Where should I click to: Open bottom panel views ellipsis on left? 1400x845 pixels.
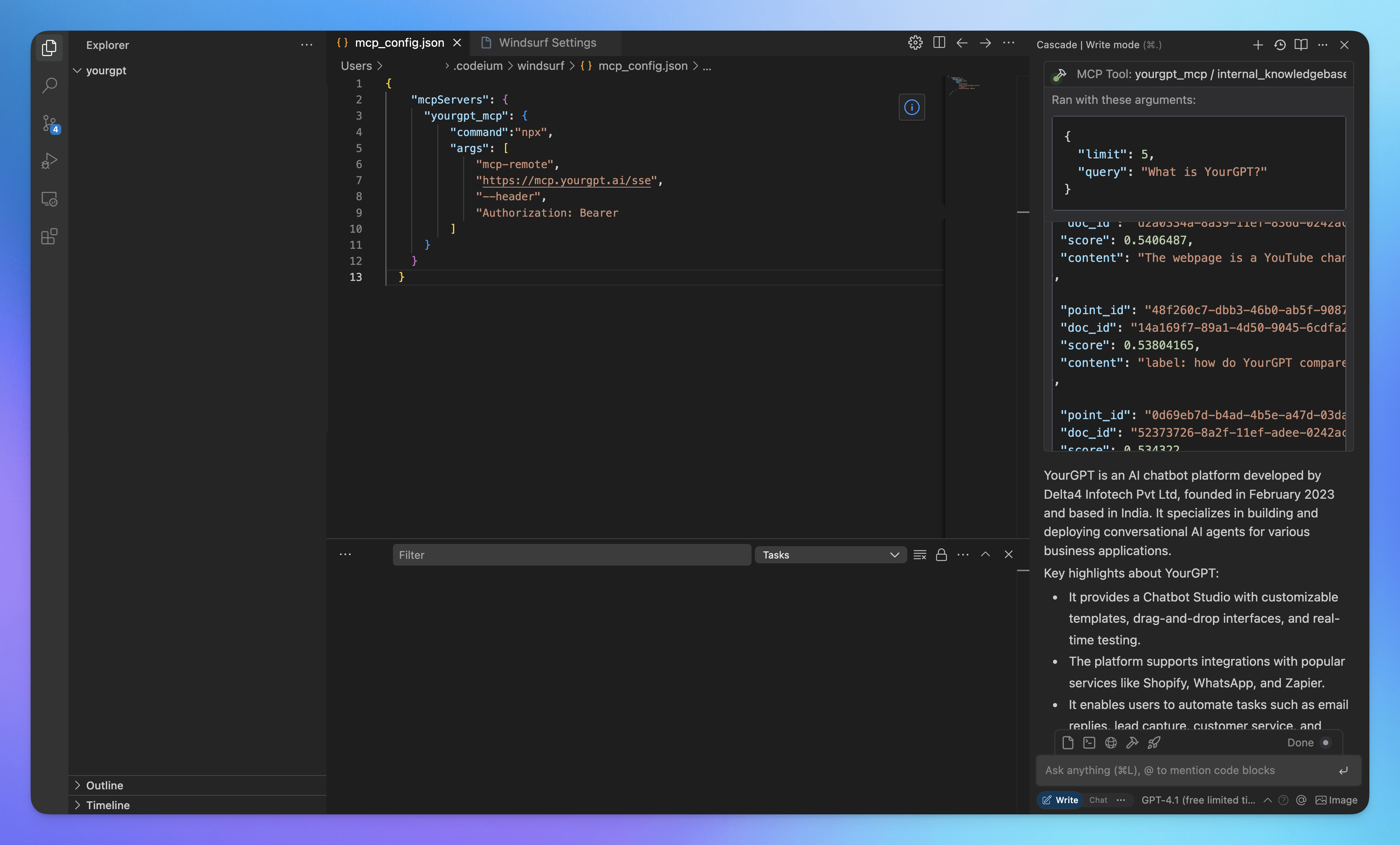345,555
